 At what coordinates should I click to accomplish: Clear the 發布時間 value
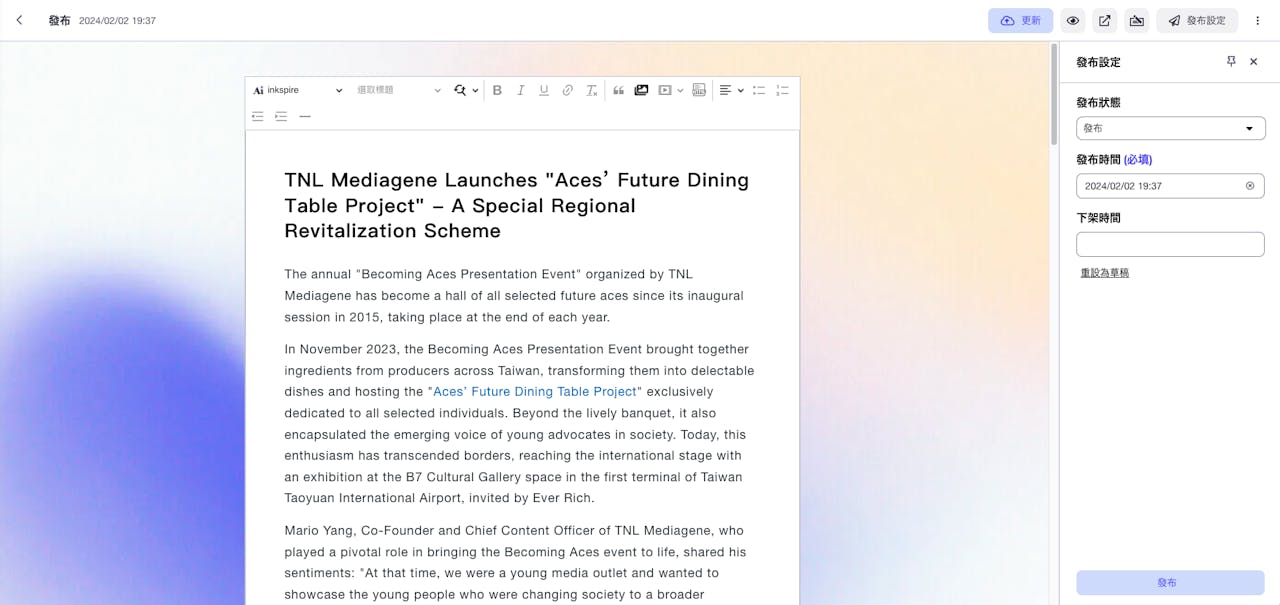click(x=1250, y=186)
